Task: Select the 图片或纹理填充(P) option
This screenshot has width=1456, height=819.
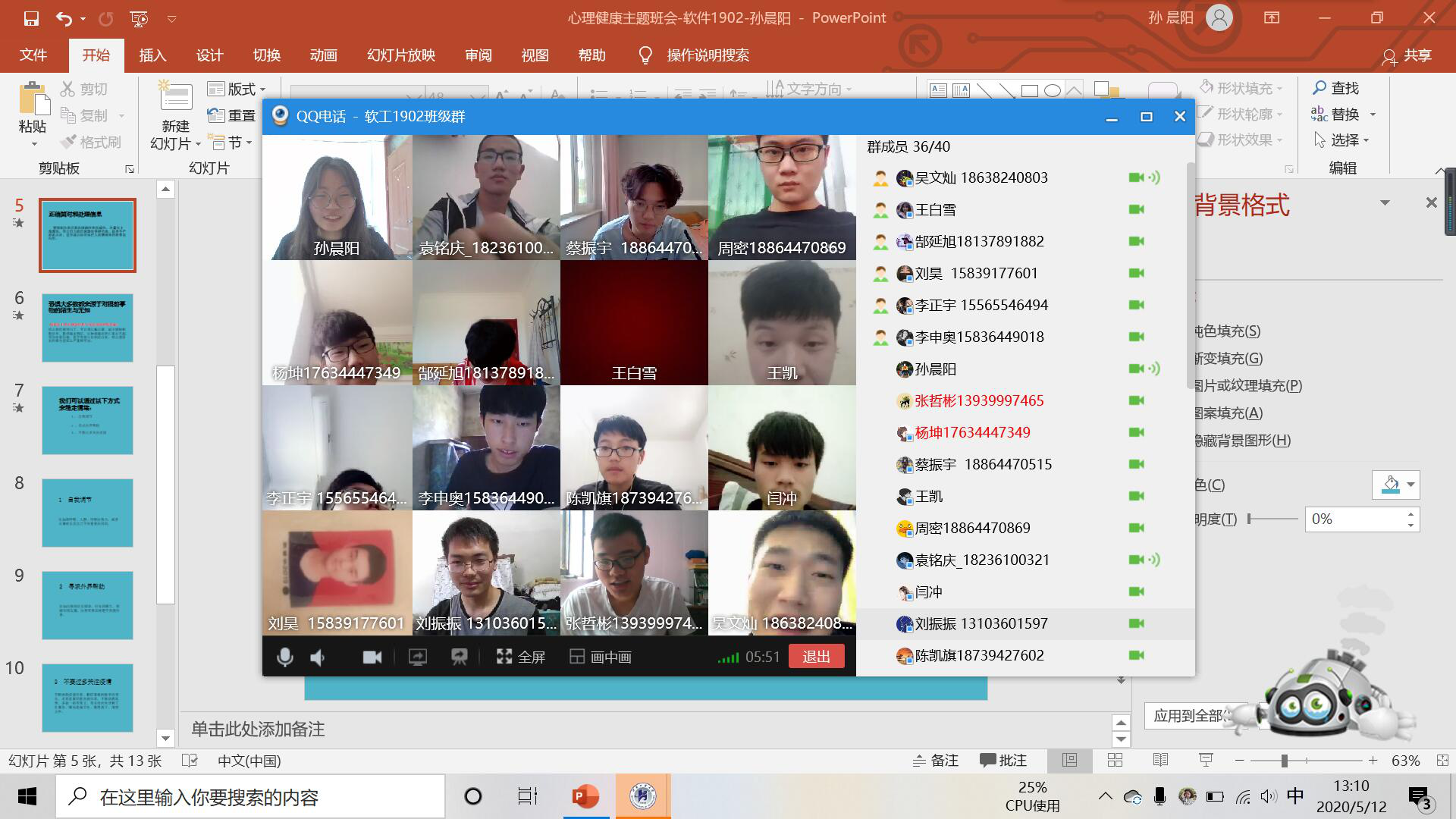Action: [x=1247, y=386]
